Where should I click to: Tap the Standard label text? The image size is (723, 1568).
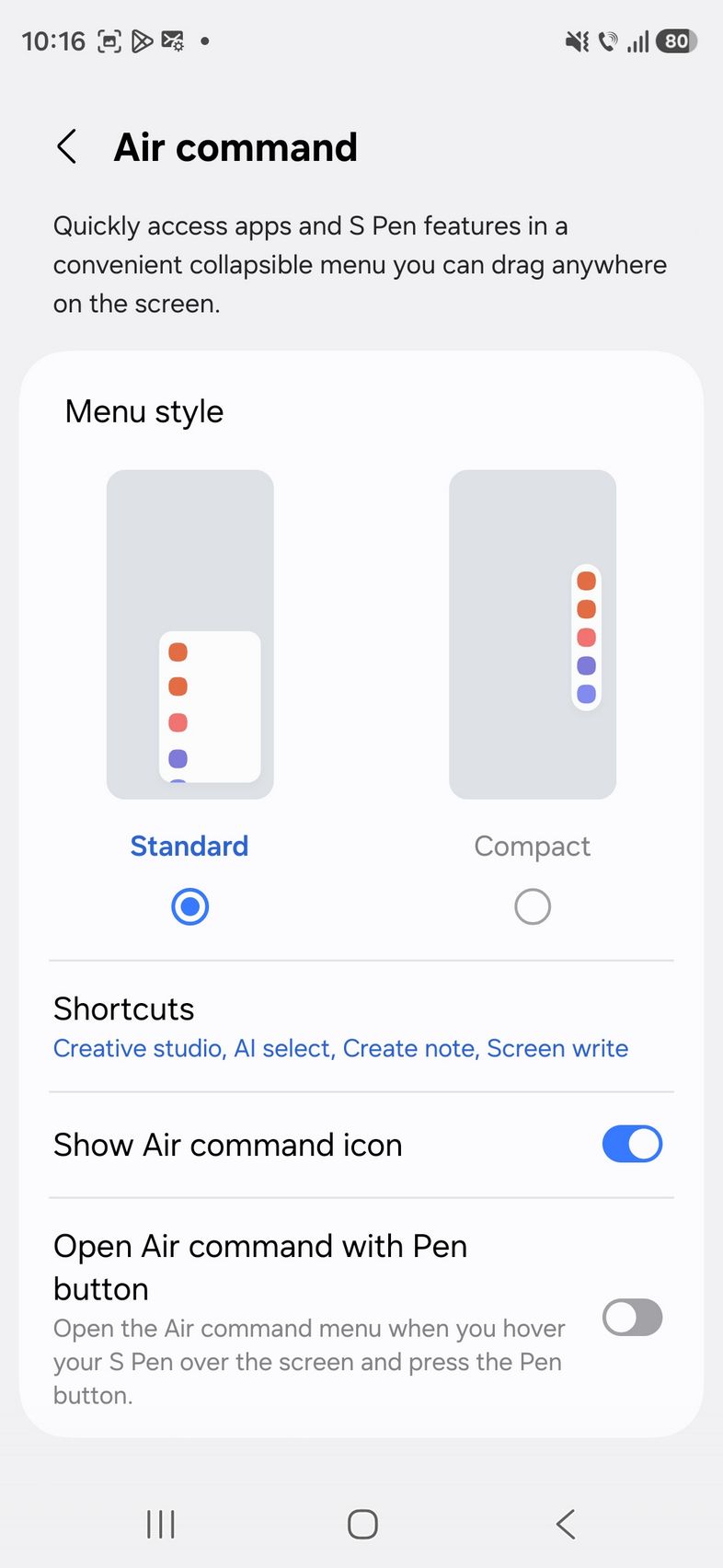point(189,847)
